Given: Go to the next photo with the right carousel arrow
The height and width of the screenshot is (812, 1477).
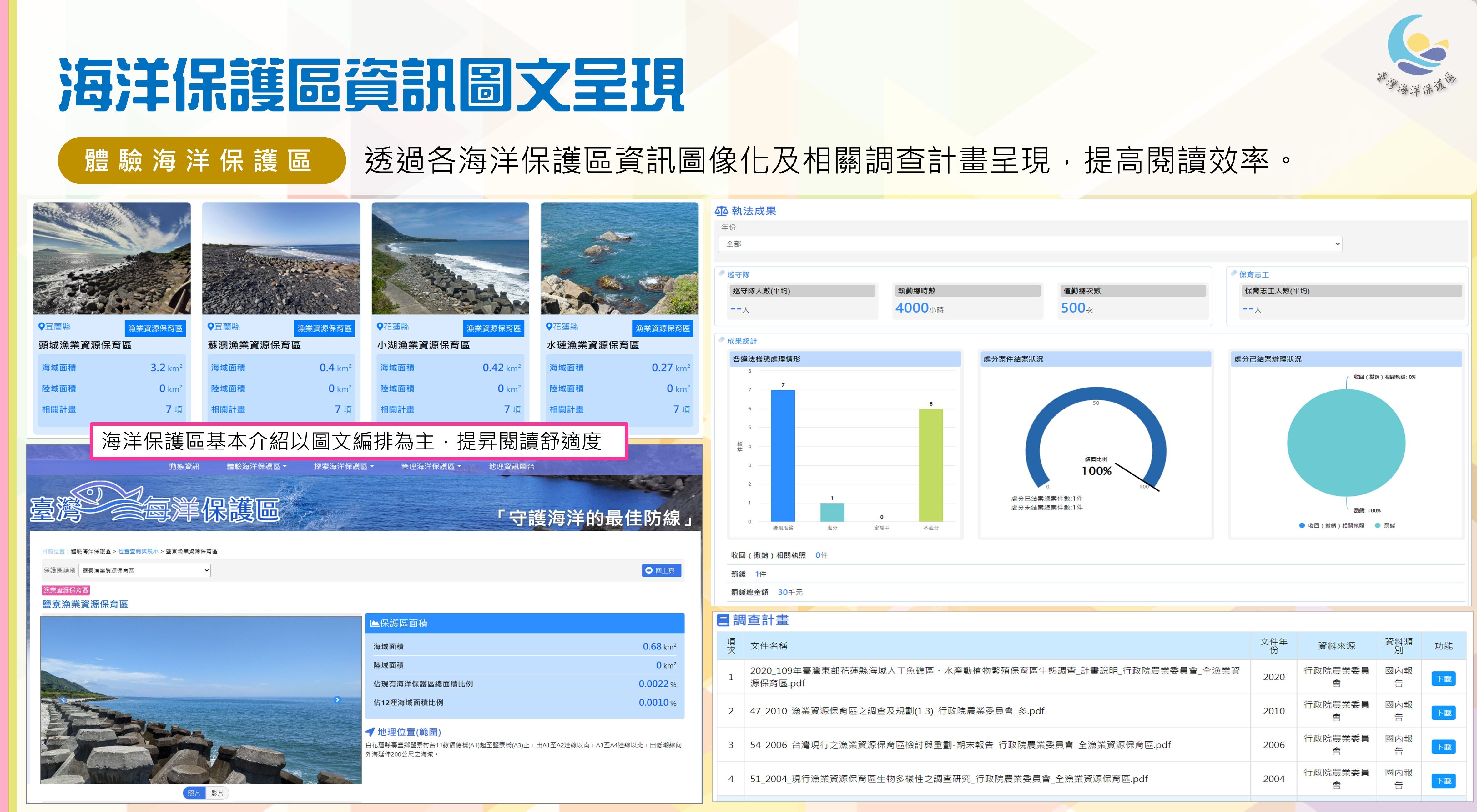Looking at the screenshot, I should click(x=337, y=700).
